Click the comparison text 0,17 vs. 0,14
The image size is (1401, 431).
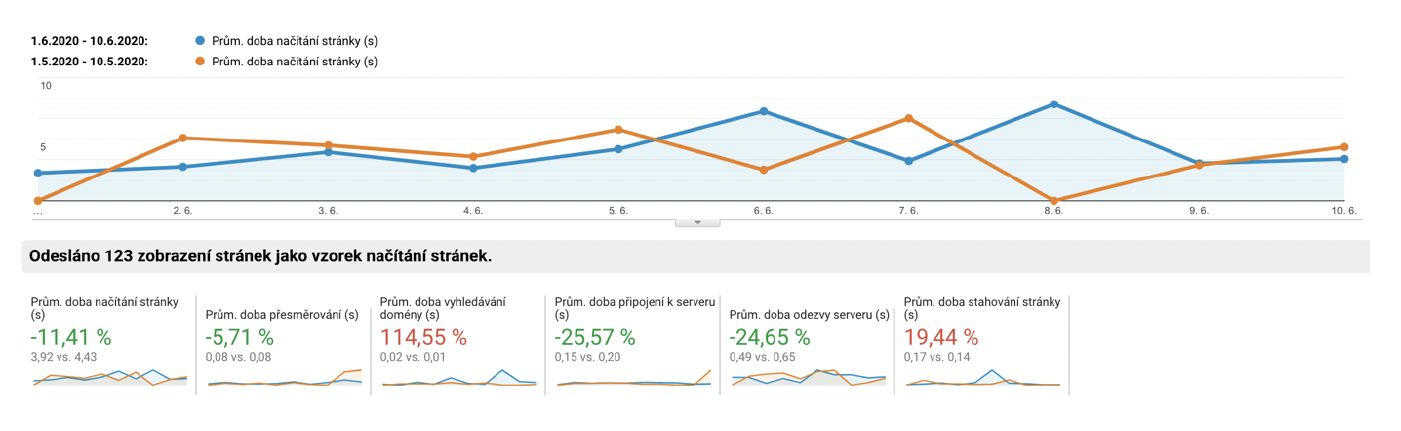point(937,356)
